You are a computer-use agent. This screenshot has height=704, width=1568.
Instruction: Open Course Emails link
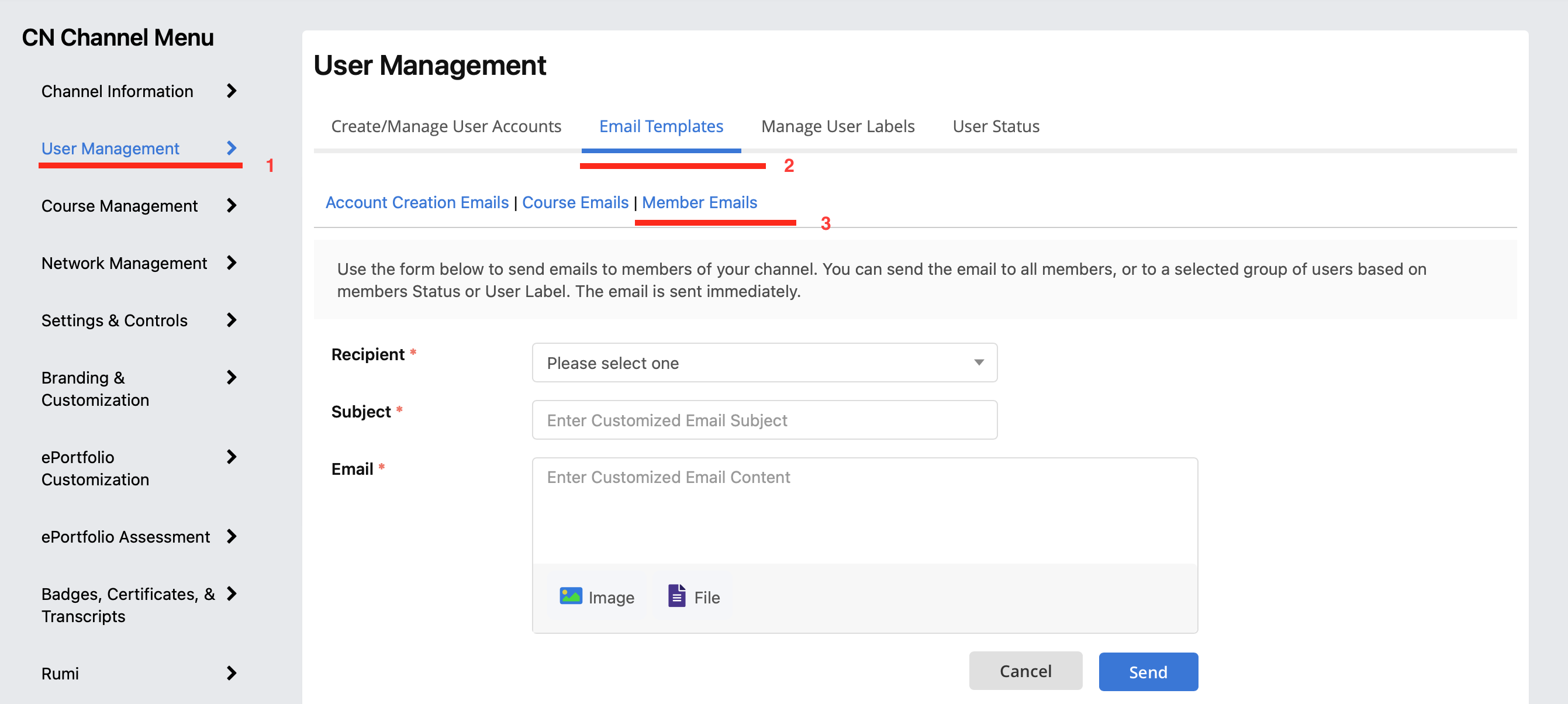[575, 203]
